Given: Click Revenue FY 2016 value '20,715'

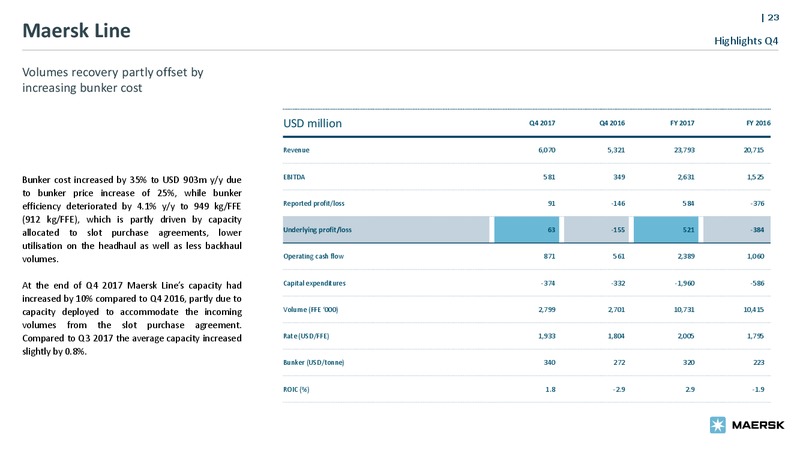Looking at the screenshot, I should 754,150.
